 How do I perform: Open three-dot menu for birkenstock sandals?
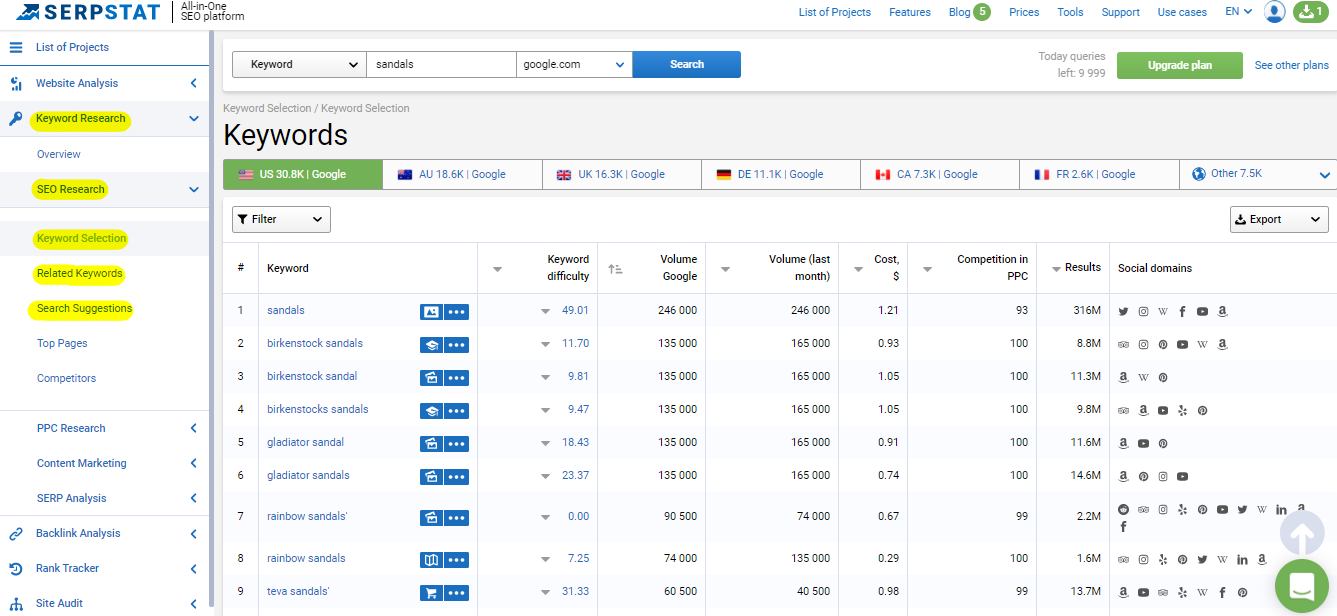click(457, 344)
